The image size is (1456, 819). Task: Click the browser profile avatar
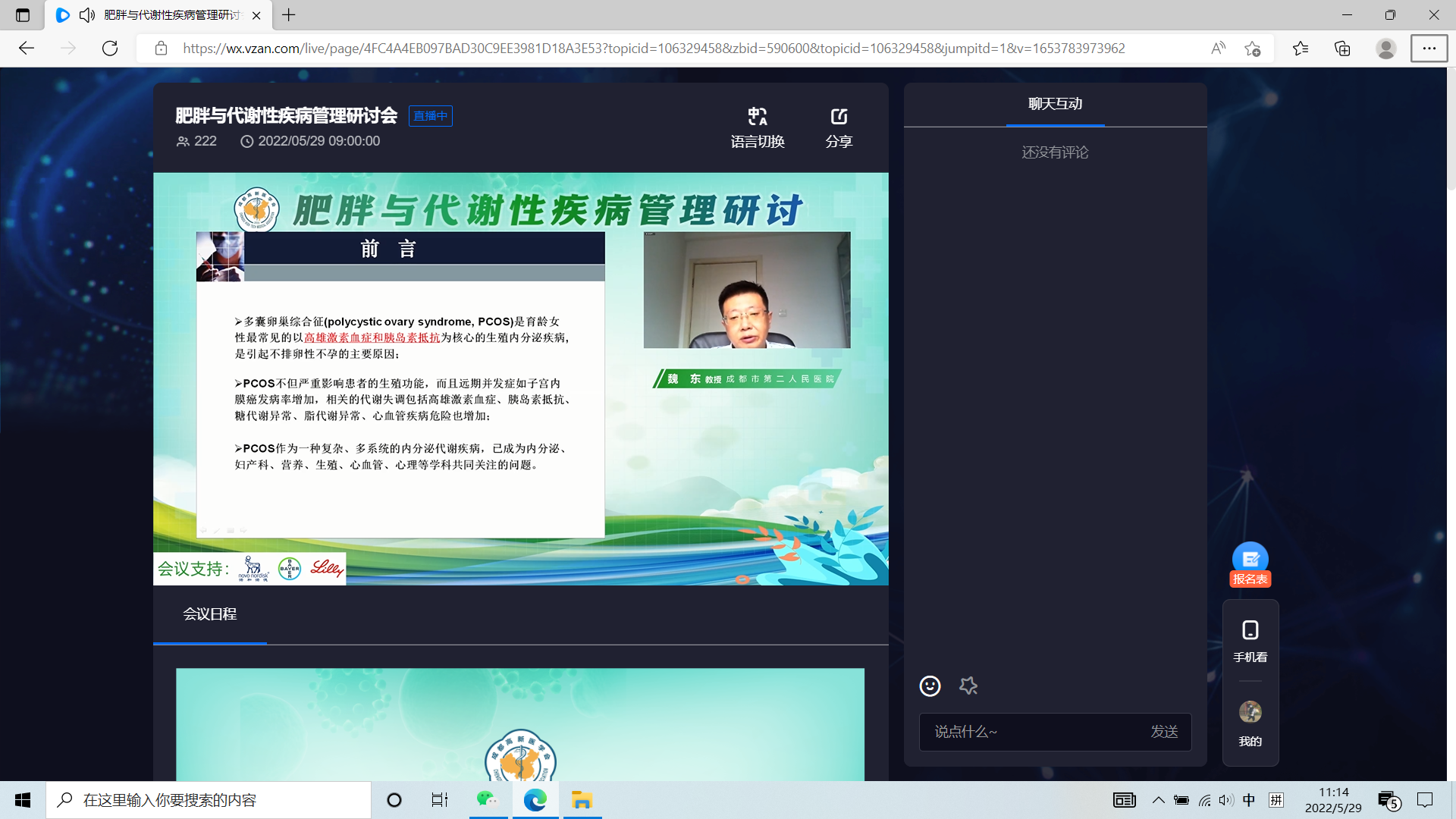pos(1386,49)
